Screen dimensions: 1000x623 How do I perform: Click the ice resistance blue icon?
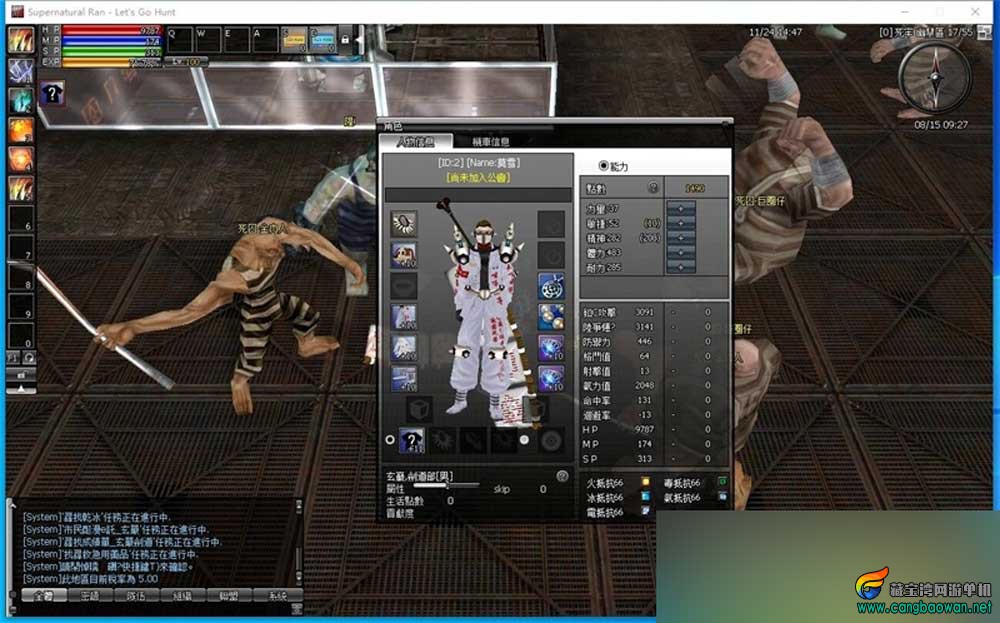tap(645, 497)
